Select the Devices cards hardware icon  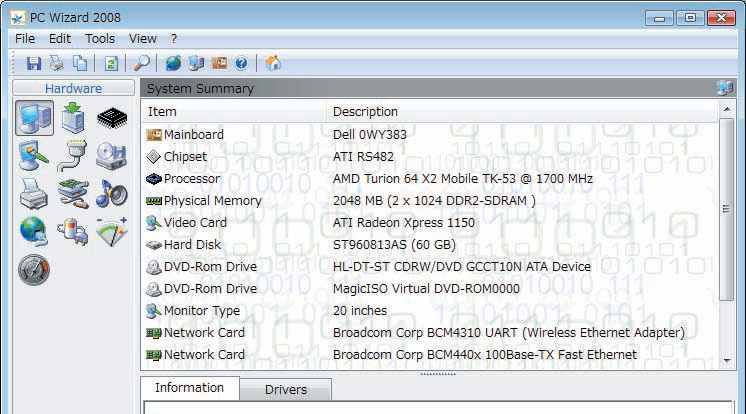tap(73, 194)
